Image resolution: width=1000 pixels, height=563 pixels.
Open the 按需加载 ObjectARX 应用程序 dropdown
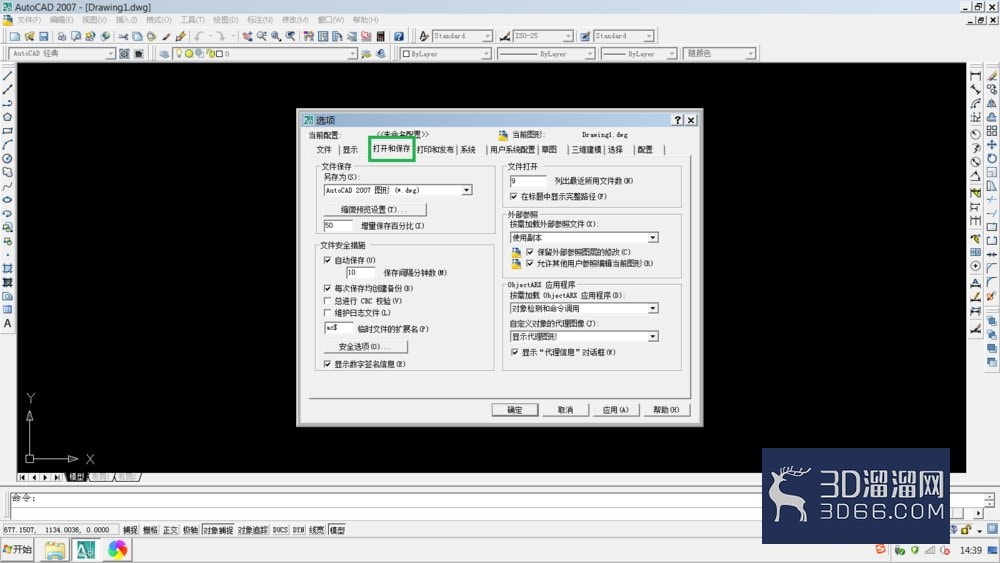pos(653,309)
